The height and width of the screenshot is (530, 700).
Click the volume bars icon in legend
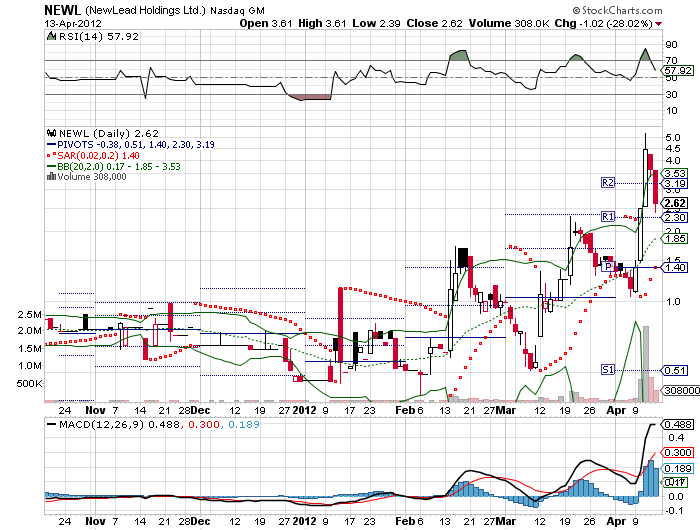coord(51,176)
